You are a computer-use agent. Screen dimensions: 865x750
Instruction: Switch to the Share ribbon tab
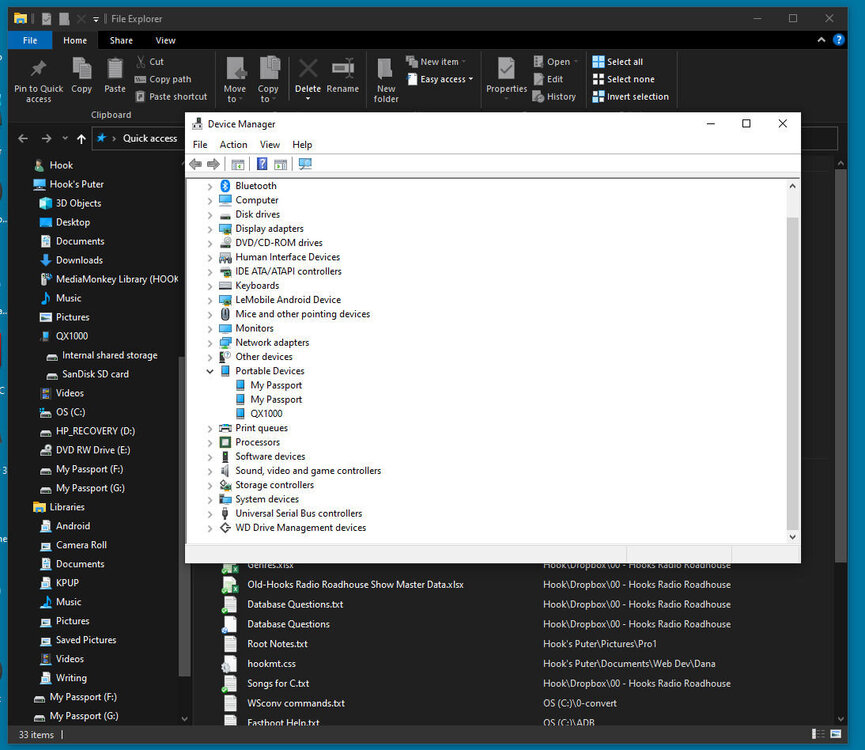point(121,41)
